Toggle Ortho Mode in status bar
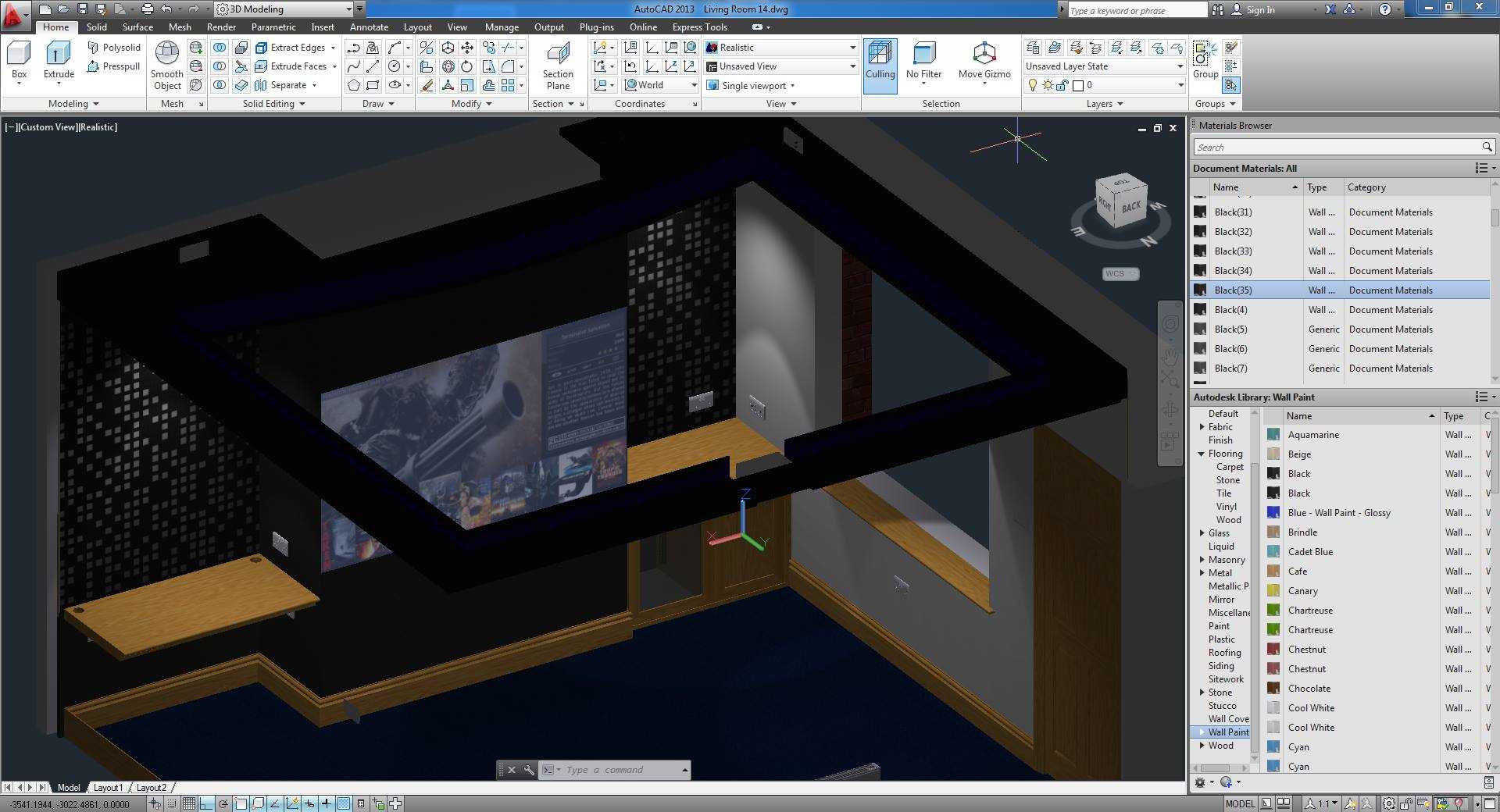The image size is (1500, 812). click(x=206, y=803)
